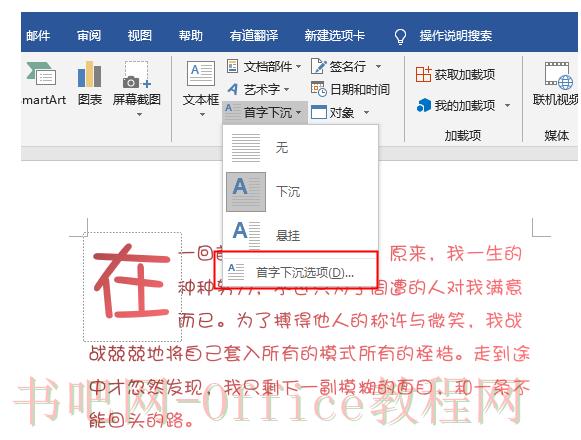
Task: Open 首字下沉选项(D)... dialog
Action: pos(296,272)
